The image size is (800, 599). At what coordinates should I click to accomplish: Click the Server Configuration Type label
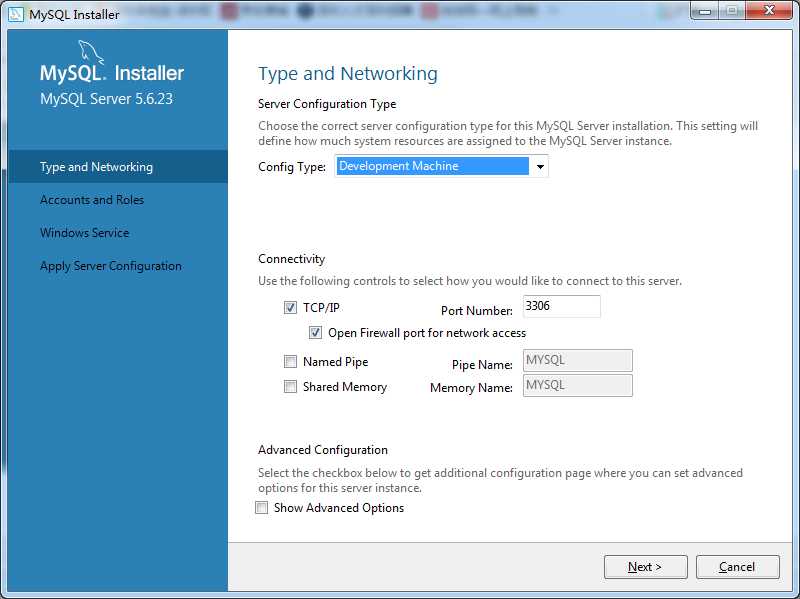pyautogui.click(x=327, y=104)
